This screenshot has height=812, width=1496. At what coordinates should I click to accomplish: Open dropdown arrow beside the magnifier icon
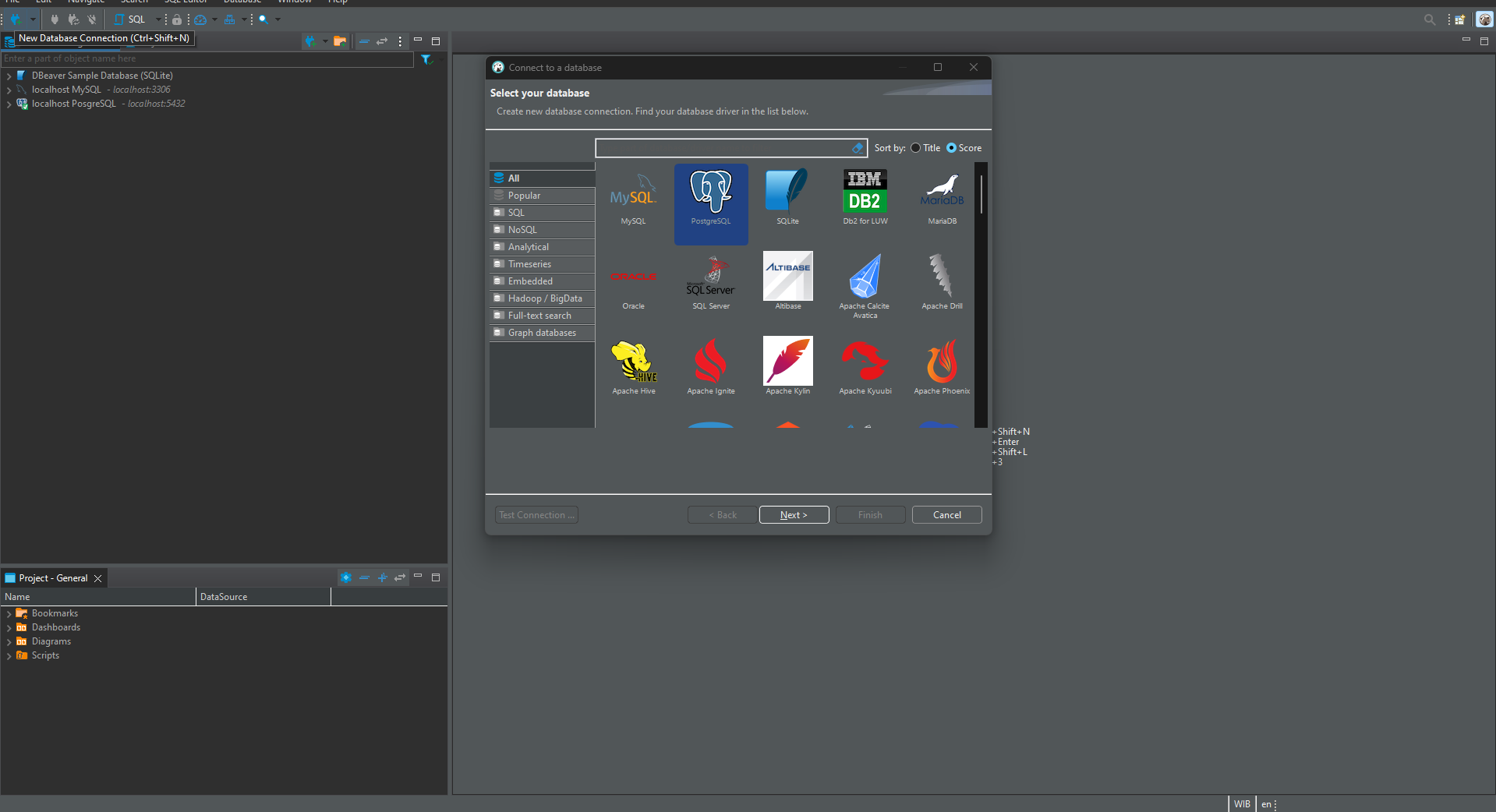point(278,19)
